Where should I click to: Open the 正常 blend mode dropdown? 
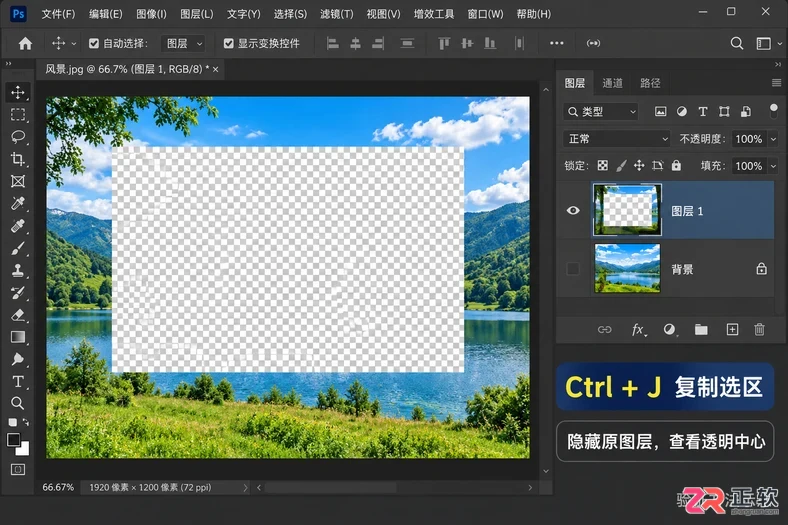click(617, 139)
